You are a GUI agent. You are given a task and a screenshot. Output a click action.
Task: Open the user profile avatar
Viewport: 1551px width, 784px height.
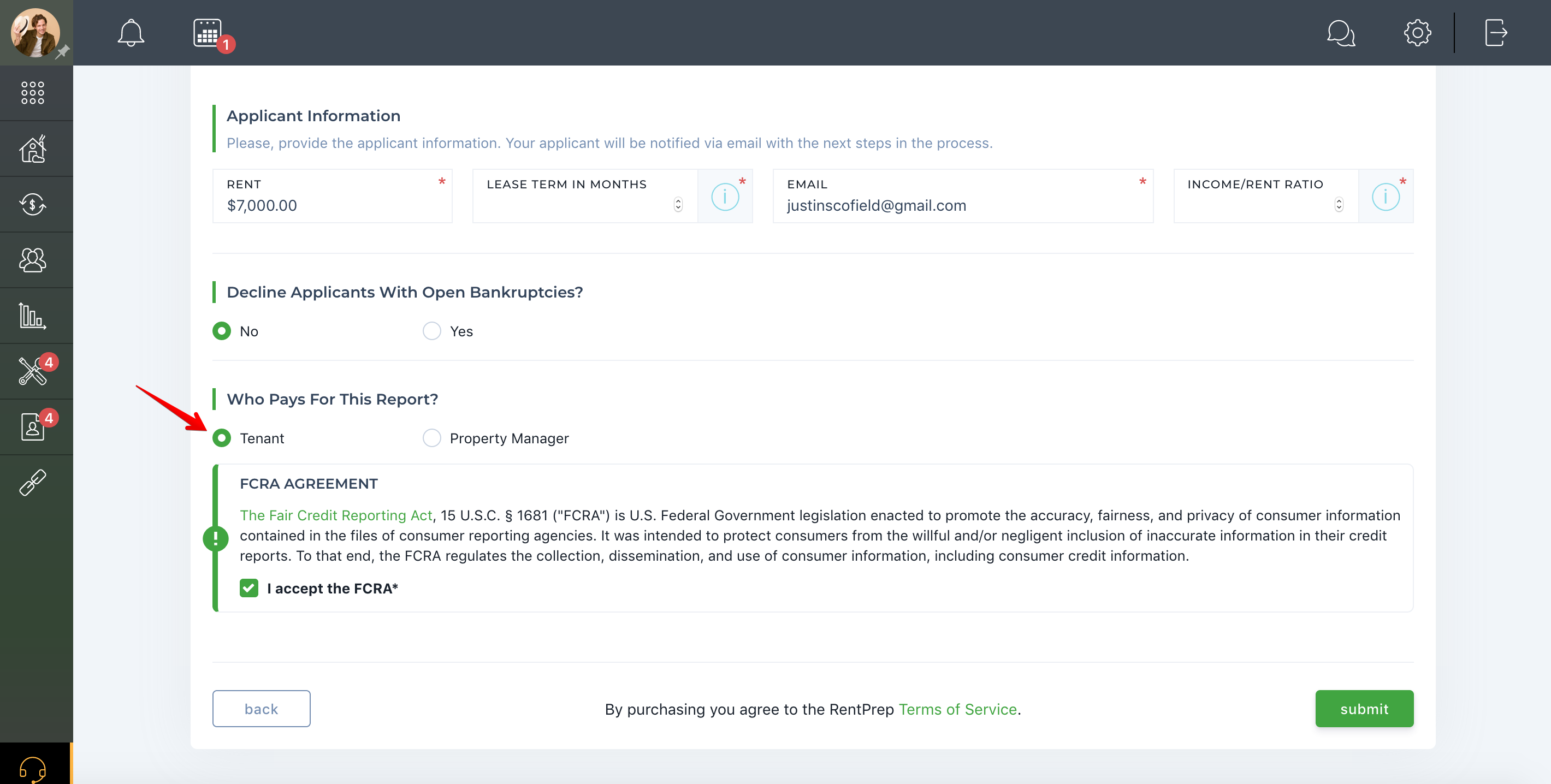[35, 33]
